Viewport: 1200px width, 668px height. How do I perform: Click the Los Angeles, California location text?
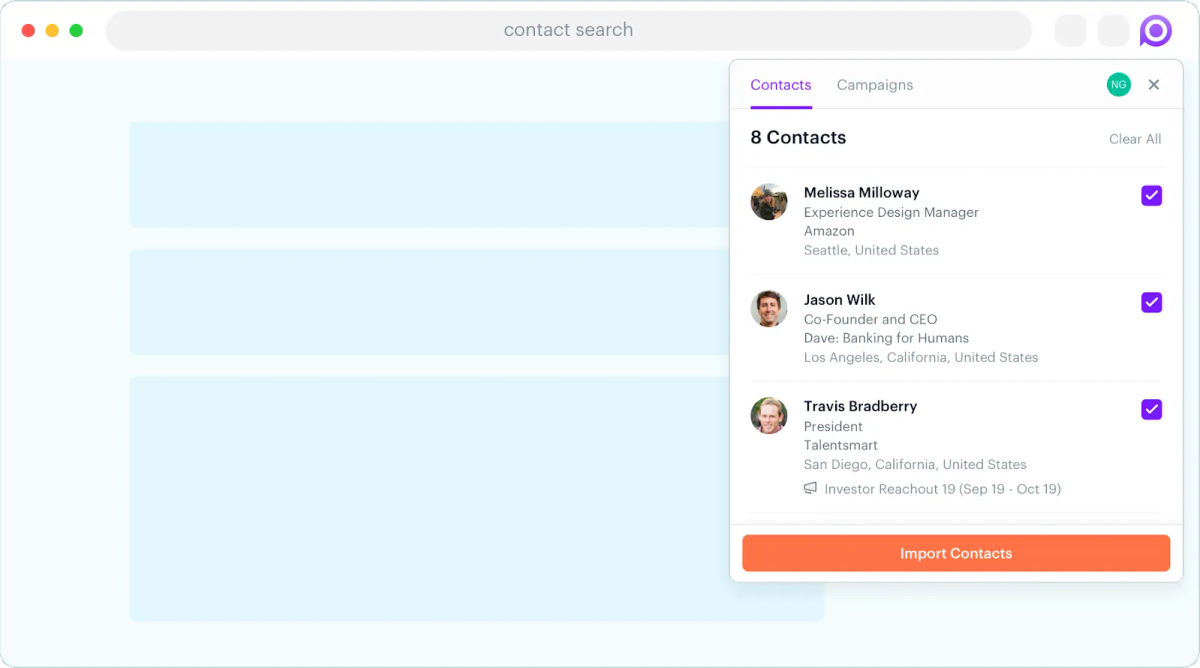tap(921, 357)
